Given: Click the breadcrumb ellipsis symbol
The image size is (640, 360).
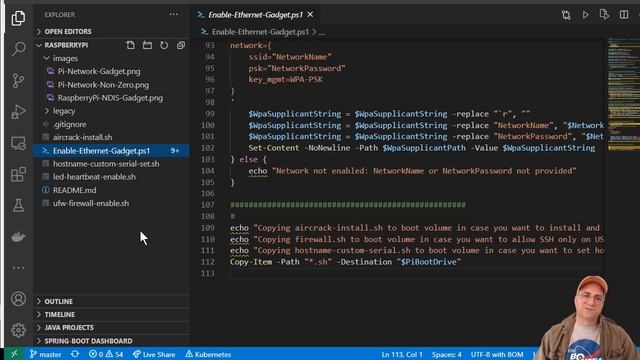Looking at the screenshot, I should click(x=322, y=32).
